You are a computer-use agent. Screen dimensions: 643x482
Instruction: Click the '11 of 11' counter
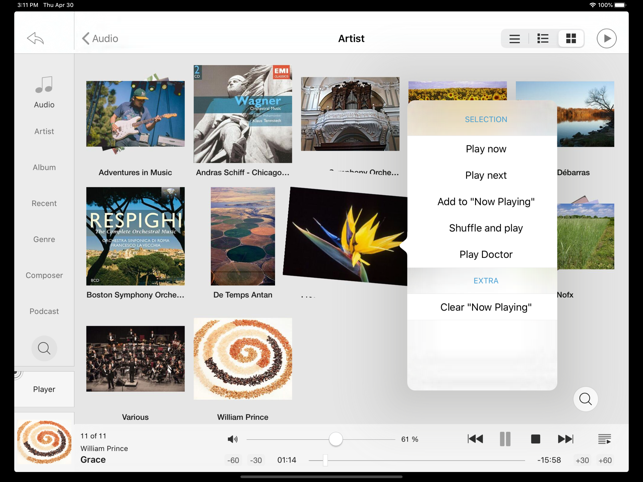point(93,436)
